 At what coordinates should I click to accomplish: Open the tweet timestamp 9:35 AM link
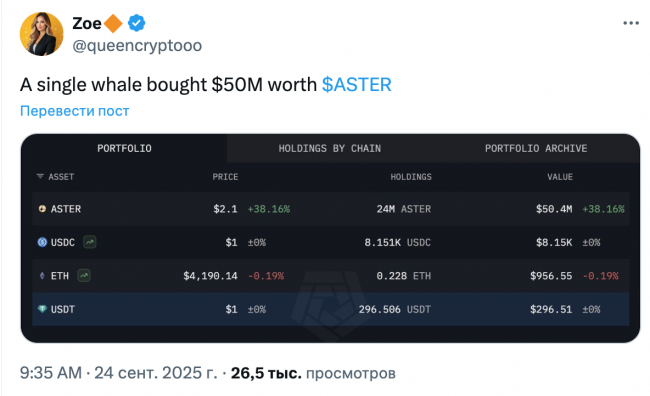click(51, 373)
